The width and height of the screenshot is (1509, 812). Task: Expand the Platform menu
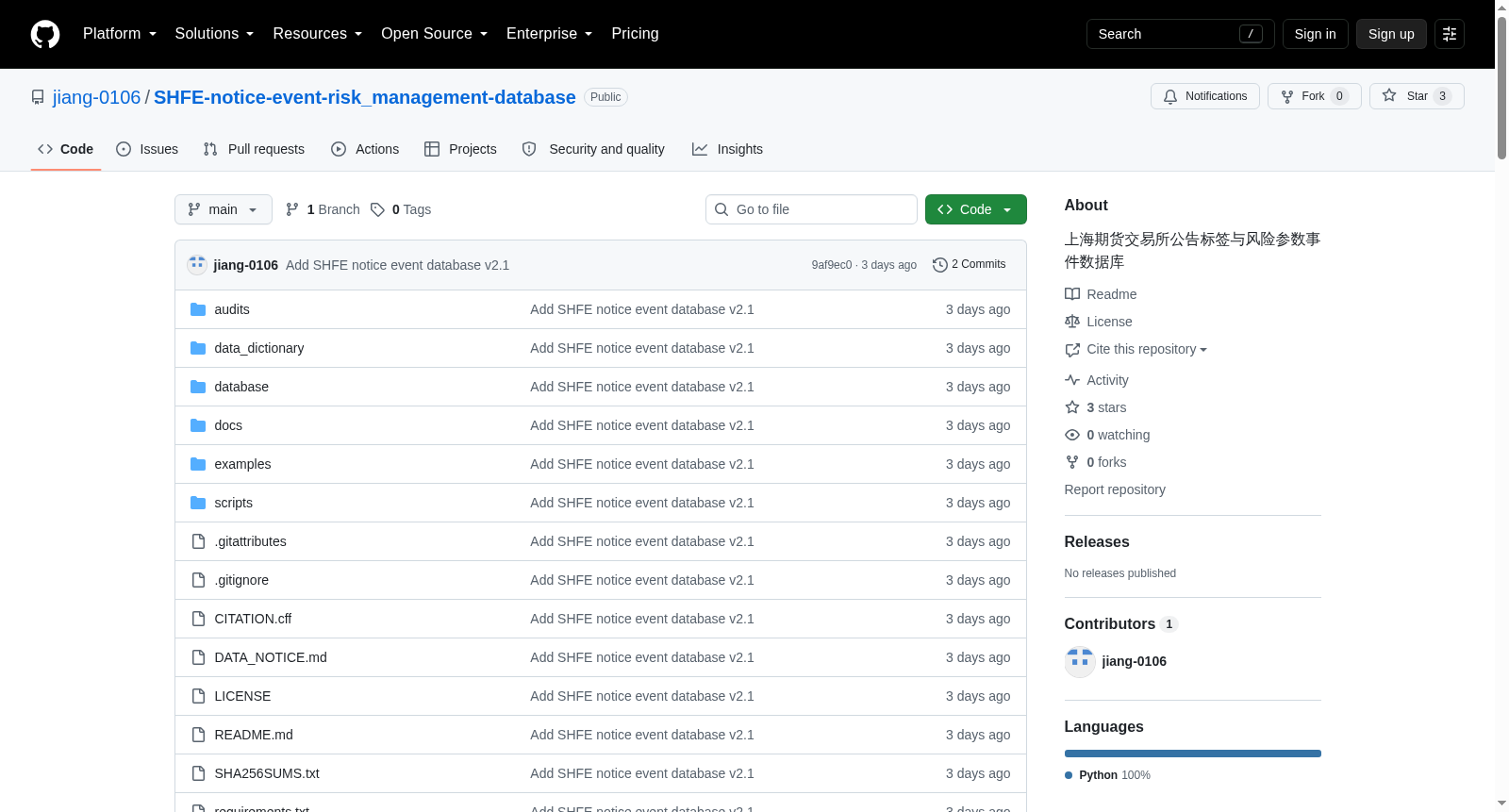[x=120, y=34]
